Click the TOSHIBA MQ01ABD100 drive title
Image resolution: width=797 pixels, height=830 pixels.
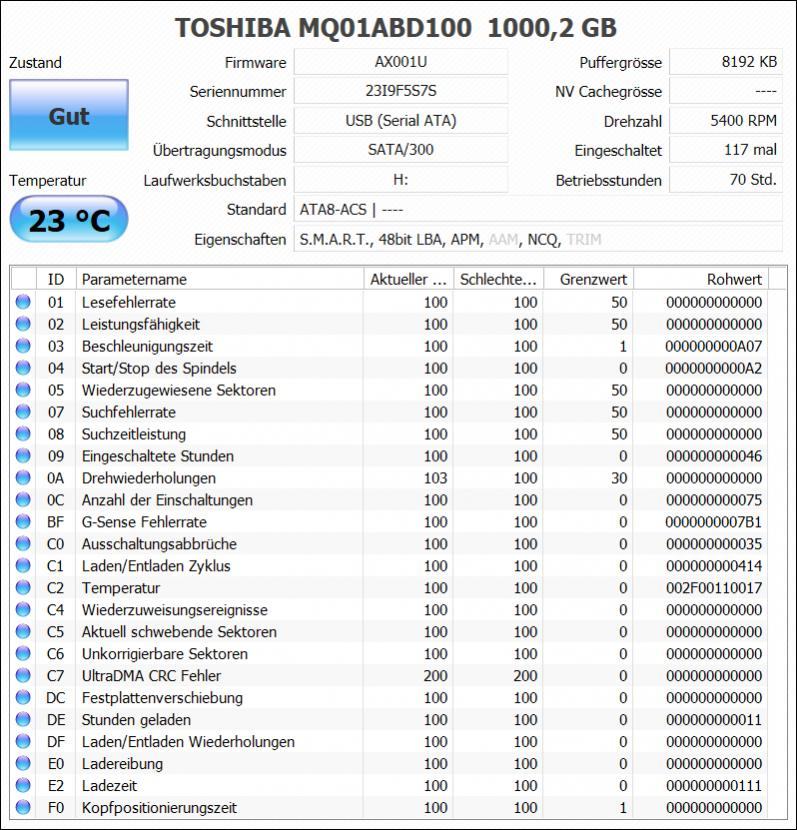(396, 28)
